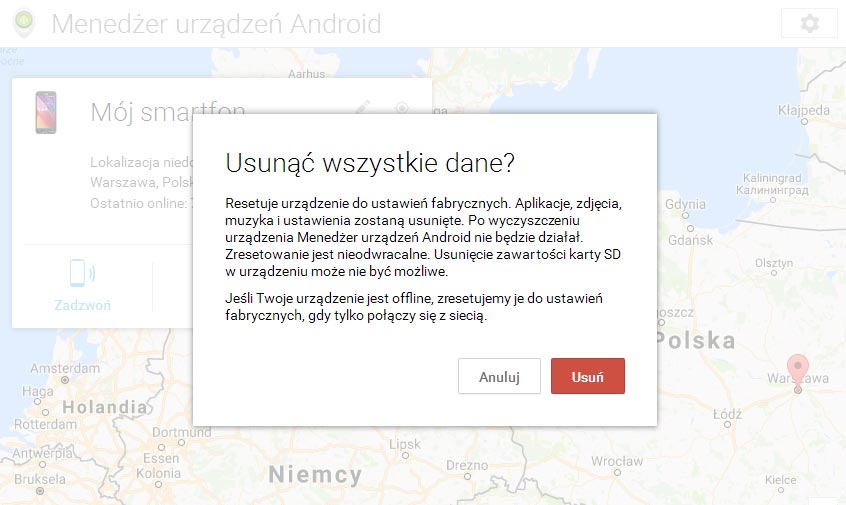Screen dimensions: 846x505
Task: Click the Rotterdam label on the map
Action: point(45,424)
